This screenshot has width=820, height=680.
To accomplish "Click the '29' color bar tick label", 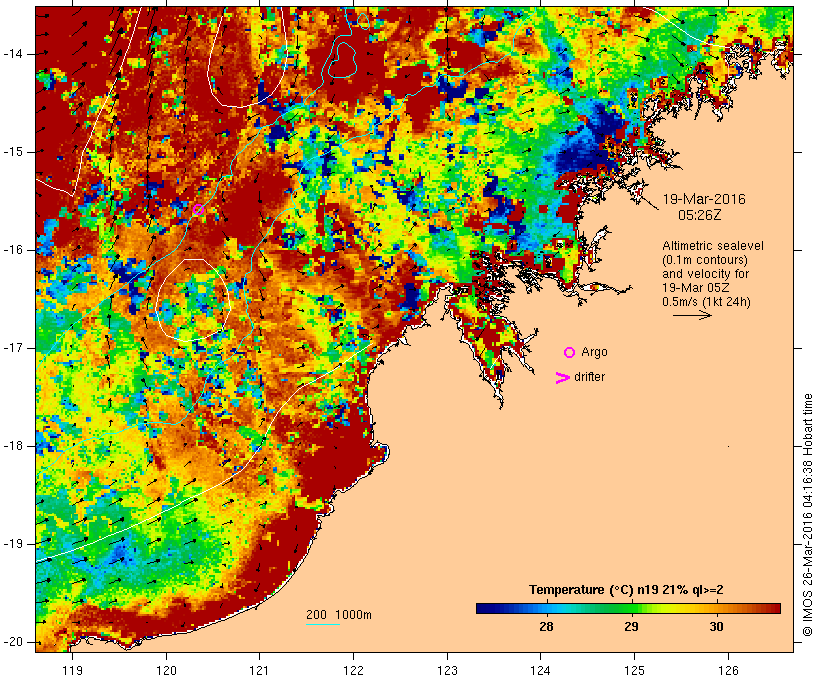I will 631,627.
